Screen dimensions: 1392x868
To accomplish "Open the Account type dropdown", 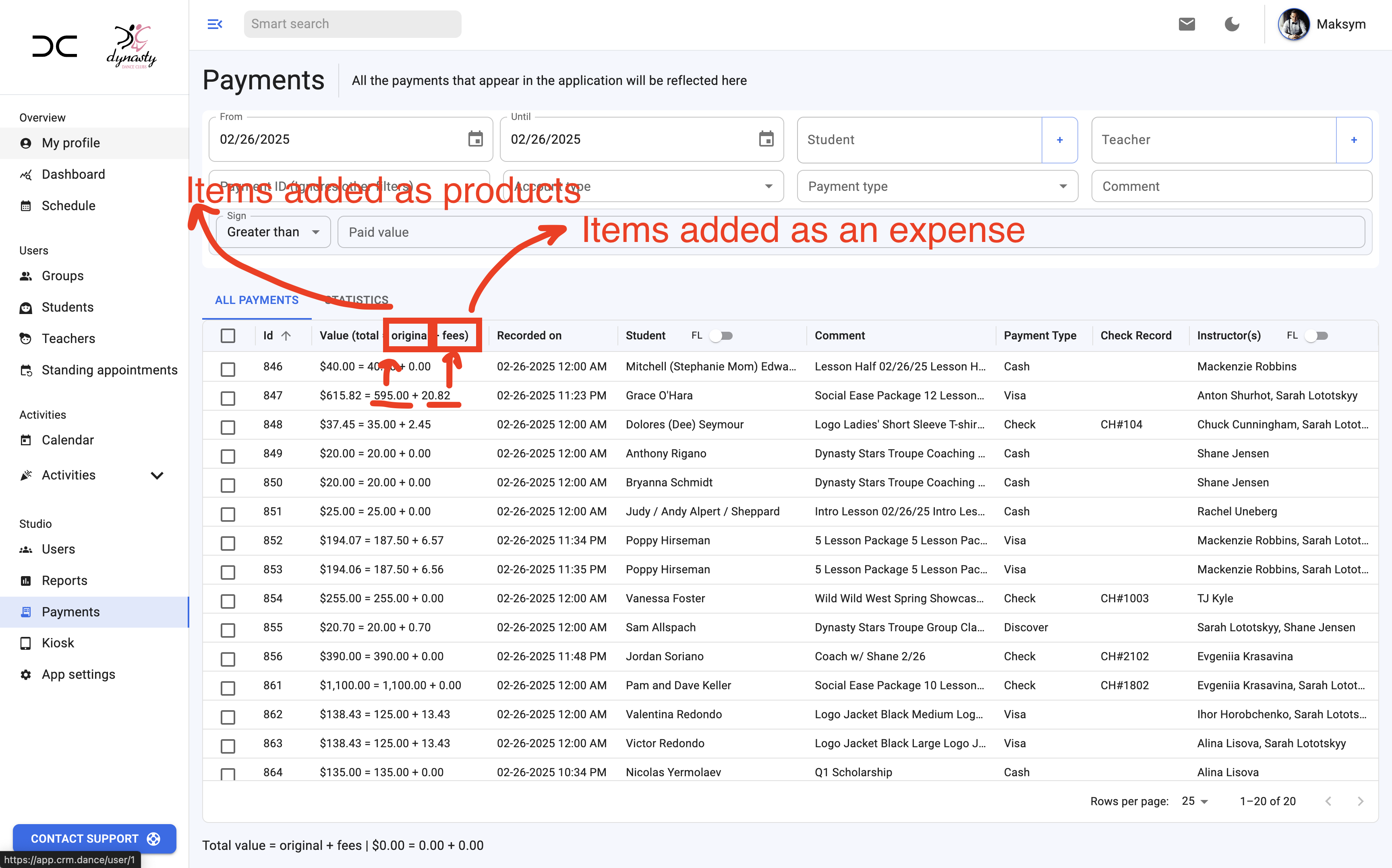I will 643,186.
